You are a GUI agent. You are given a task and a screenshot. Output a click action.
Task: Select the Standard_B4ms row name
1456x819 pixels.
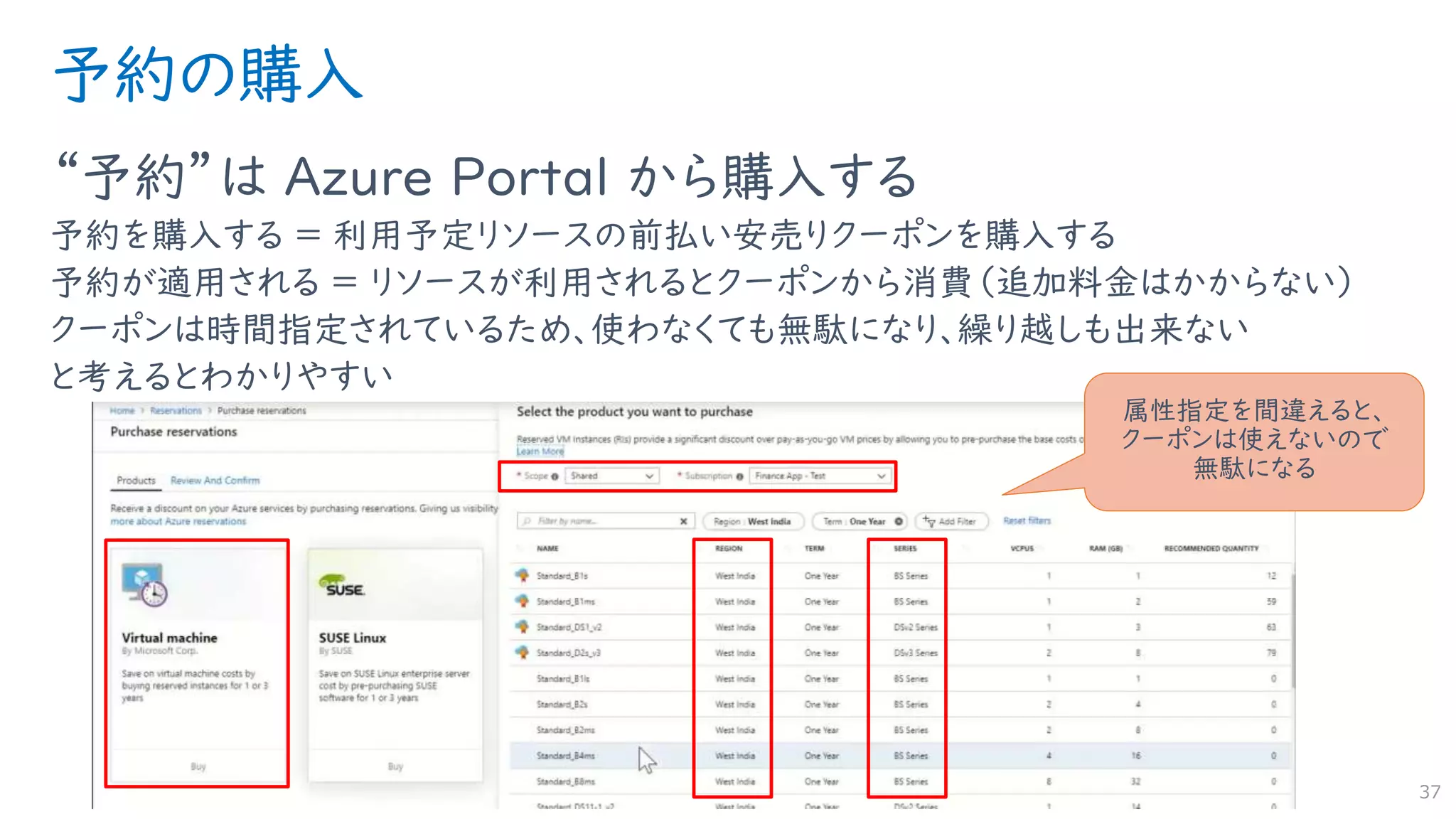tap(565, 756)
